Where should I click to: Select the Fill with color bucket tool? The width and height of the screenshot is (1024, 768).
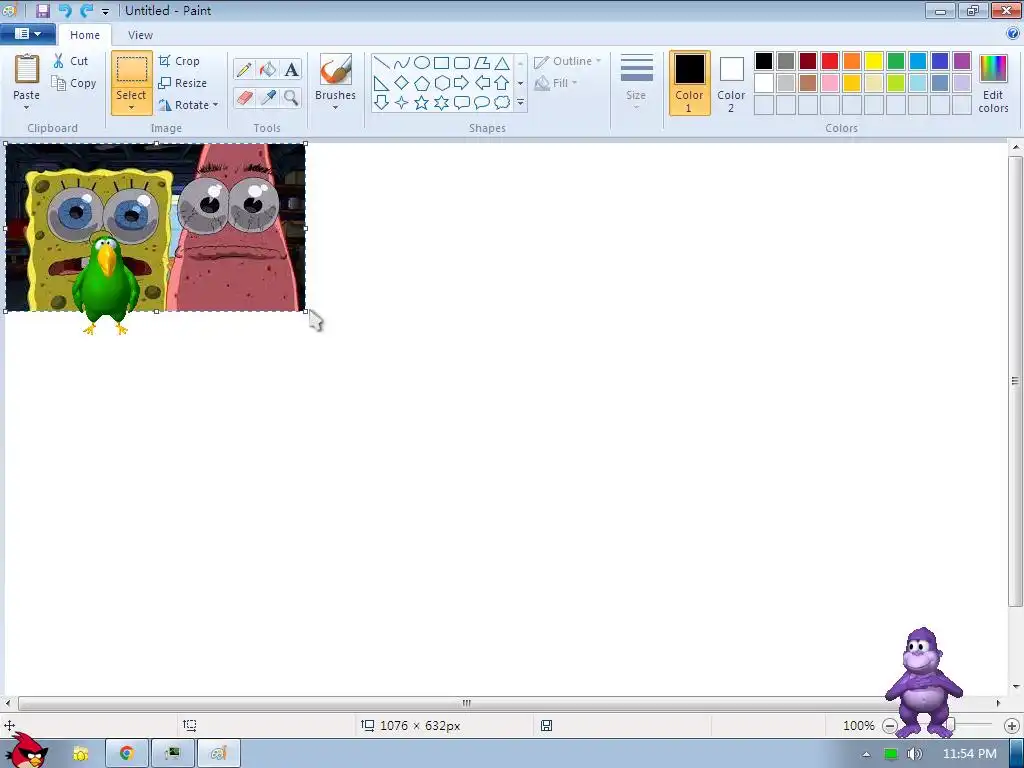click(x=268, y=70)
